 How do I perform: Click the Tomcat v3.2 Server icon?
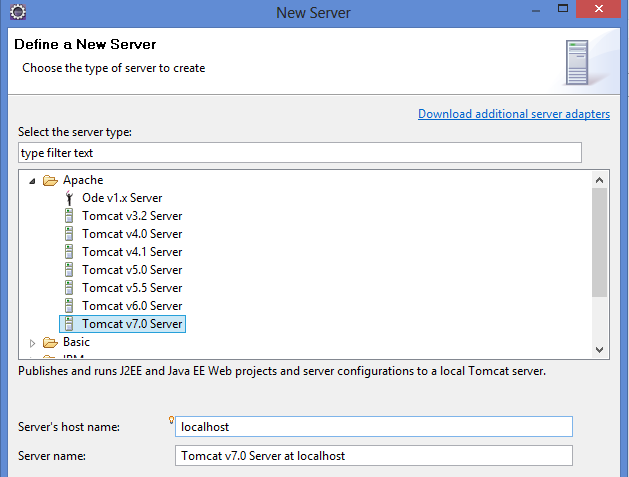69,216
